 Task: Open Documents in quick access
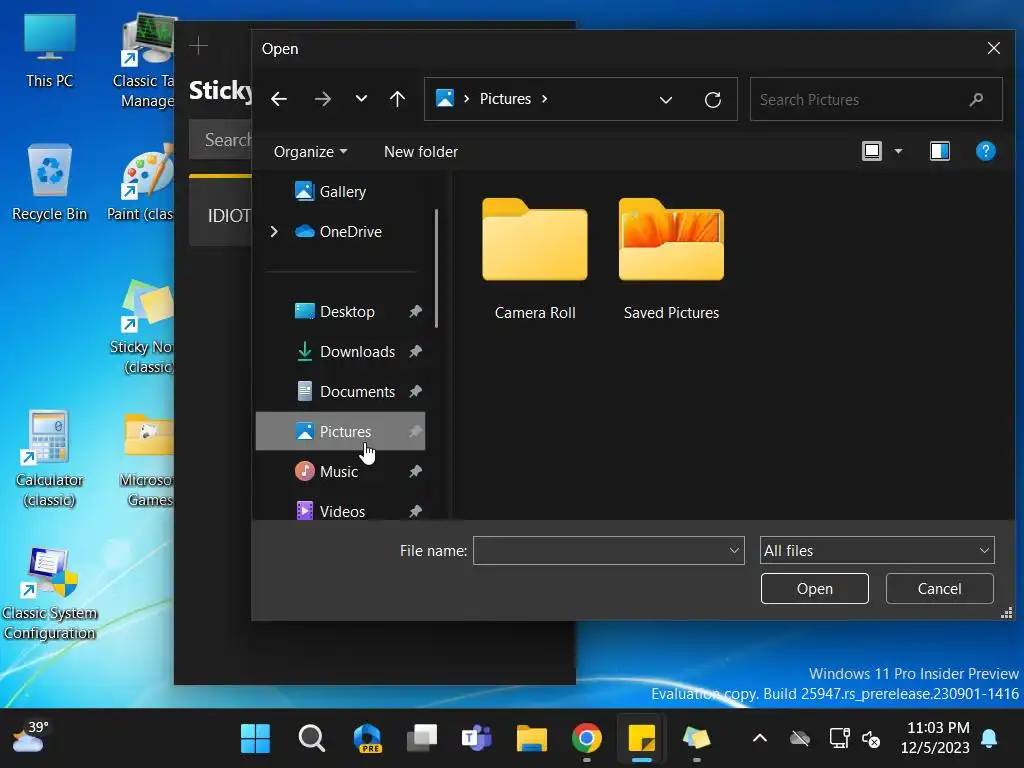click(340, 391)
